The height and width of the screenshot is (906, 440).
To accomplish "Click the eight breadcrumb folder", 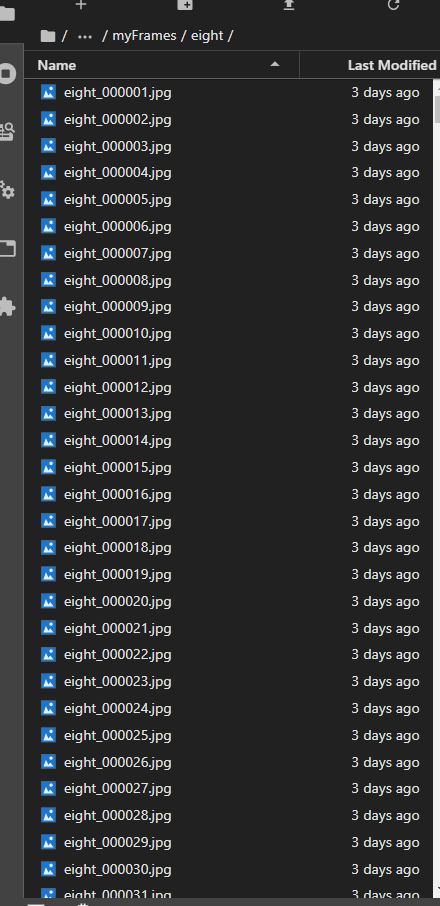I will coord(207,36).
